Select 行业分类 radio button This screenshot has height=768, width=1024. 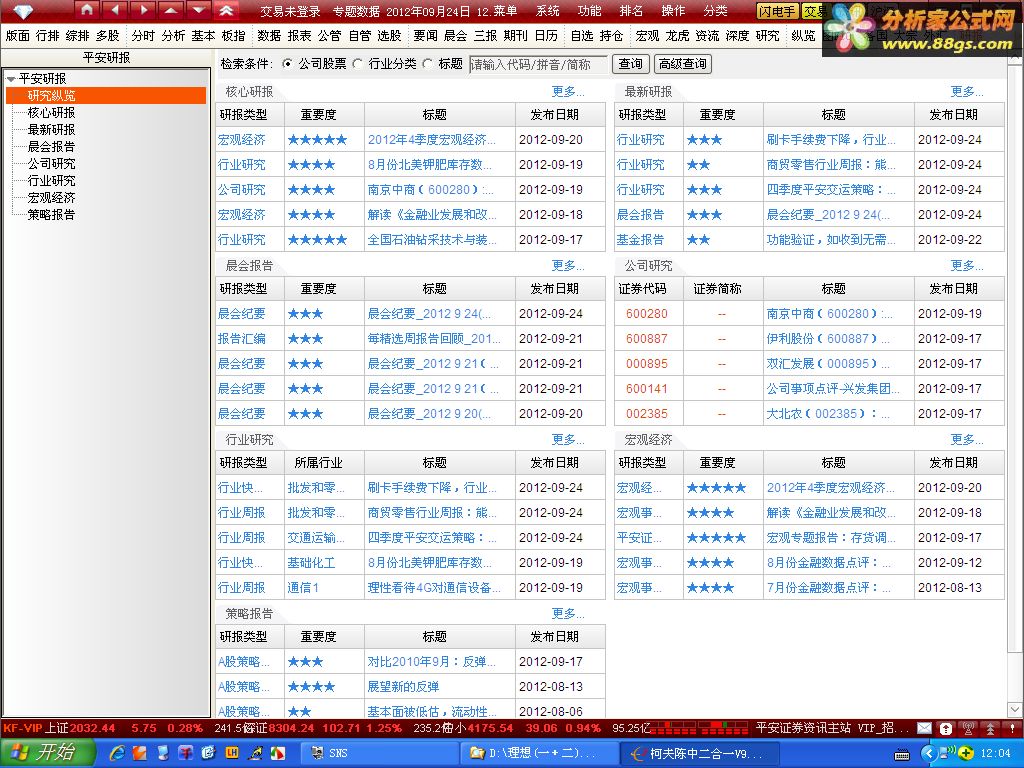357,64
